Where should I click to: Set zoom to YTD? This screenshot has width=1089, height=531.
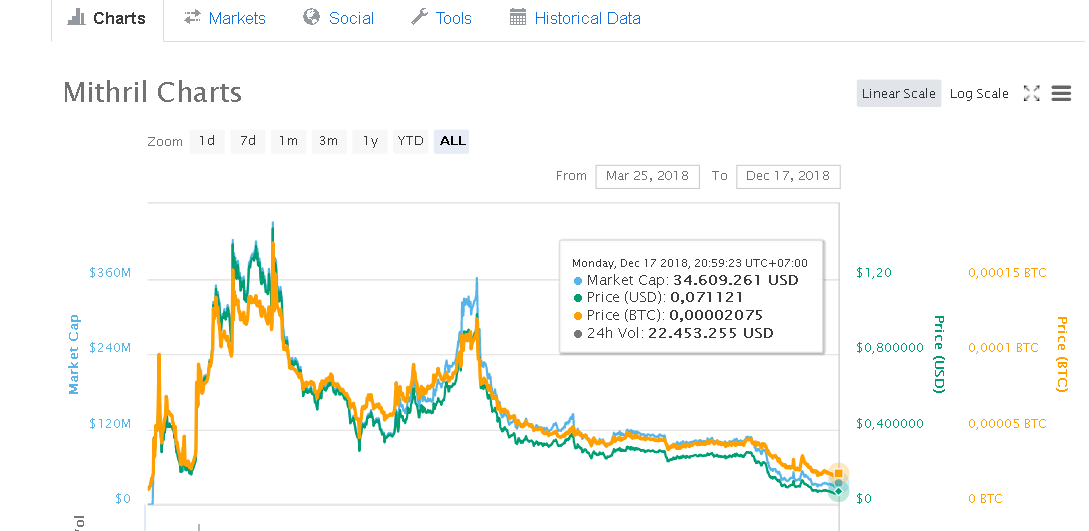click(410, 141)
